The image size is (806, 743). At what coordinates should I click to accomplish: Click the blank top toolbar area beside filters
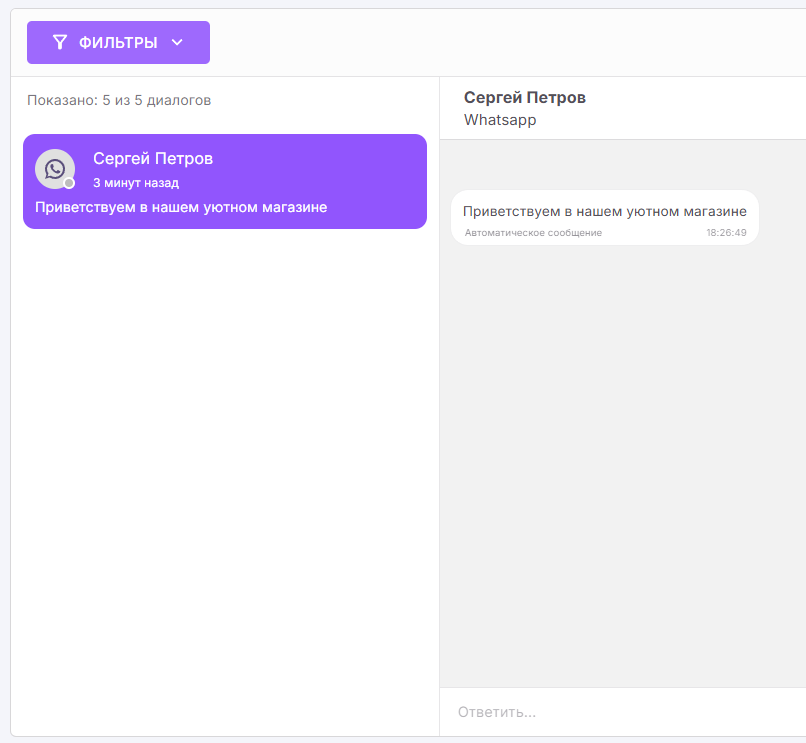tap(500, 42)
